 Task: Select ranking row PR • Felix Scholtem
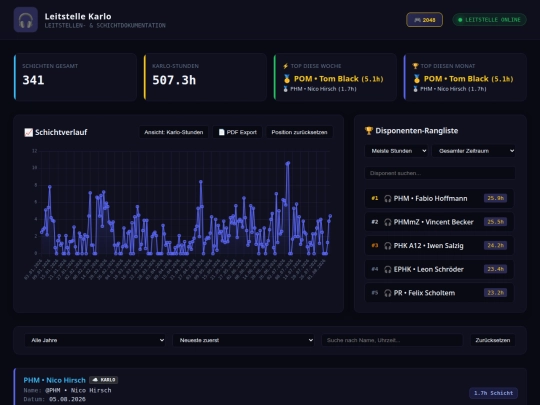point(439,293)
